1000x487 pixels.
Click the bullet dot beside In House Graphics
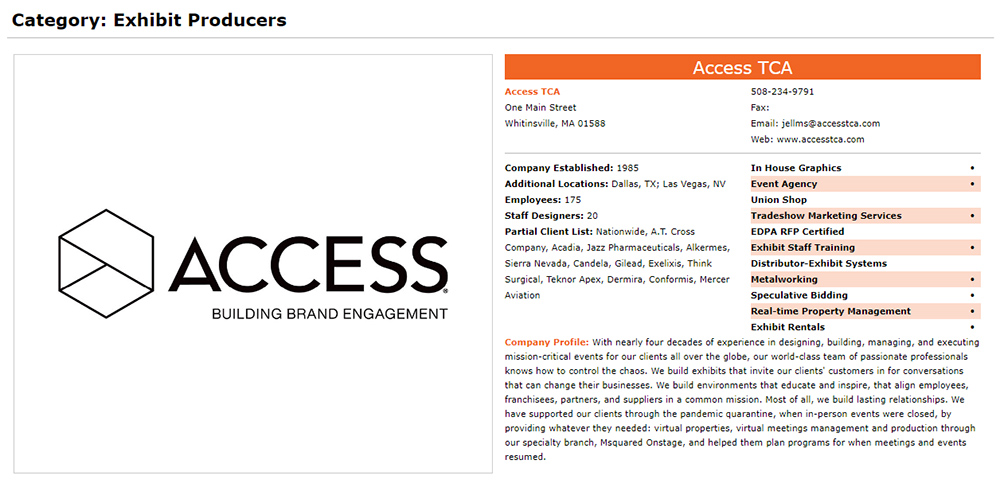pos(972,168)
